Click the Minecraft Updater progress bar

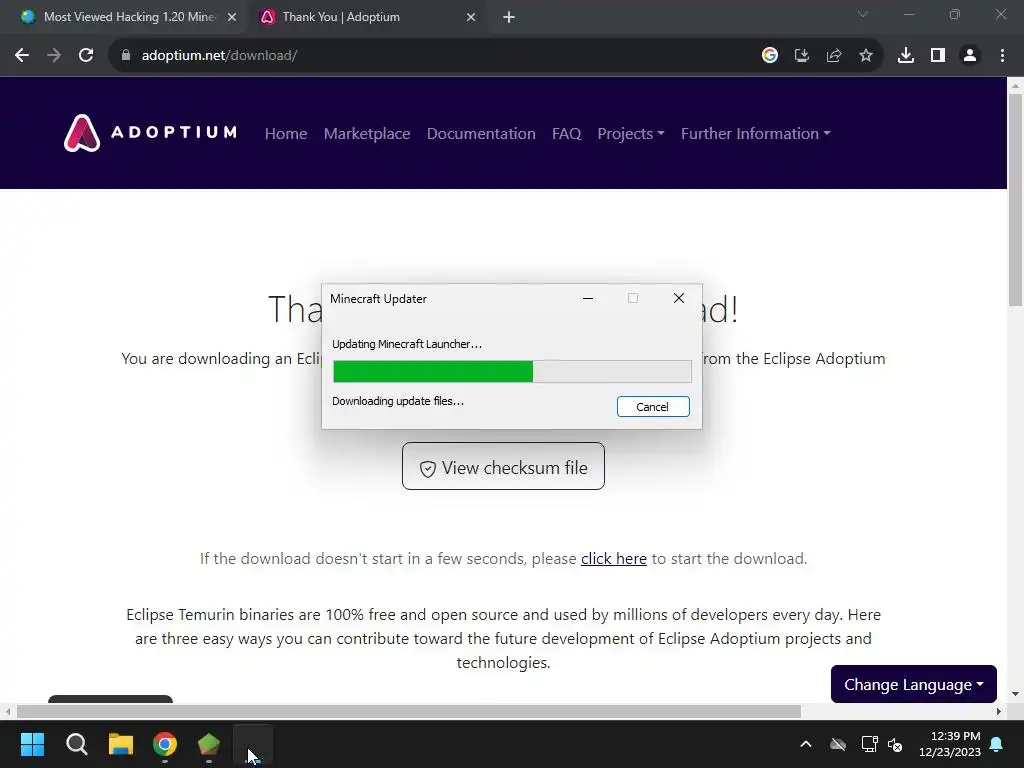512,372
